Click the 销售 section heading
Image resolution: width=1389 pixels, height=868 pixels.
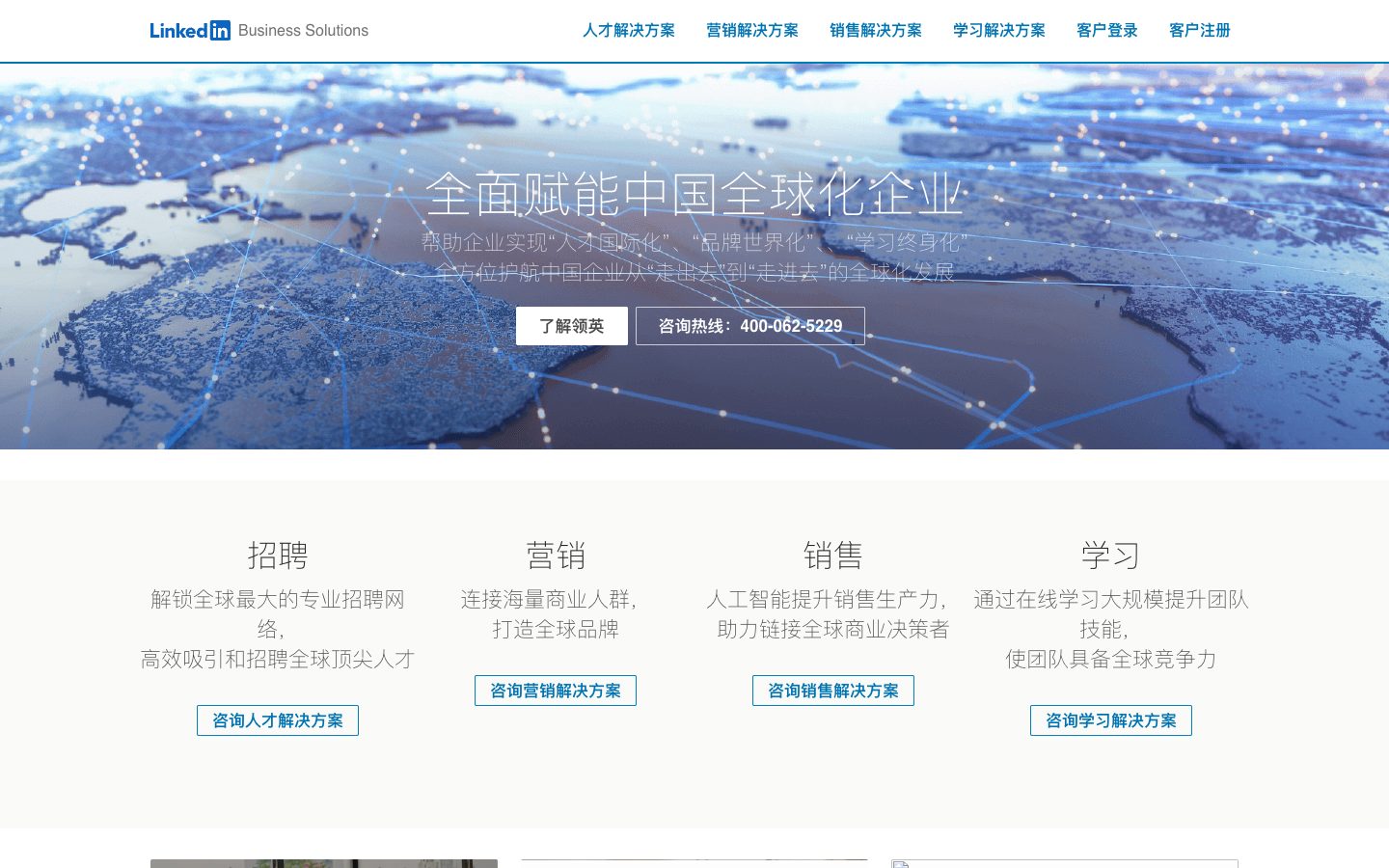pos(833,556)
